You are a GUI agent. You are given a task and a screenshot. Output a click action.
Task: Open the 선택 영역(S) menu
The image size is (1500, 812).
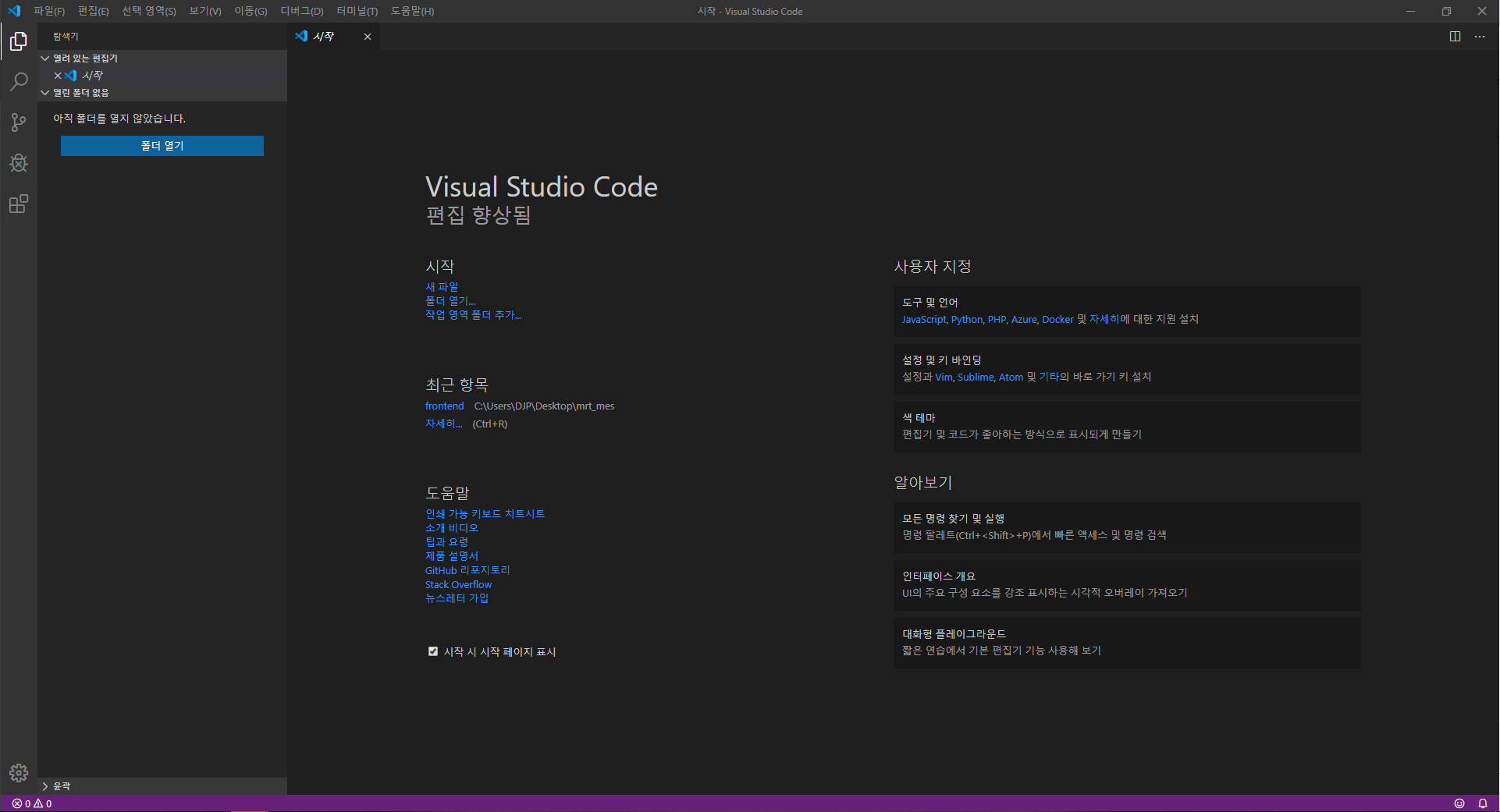(149, 11)
